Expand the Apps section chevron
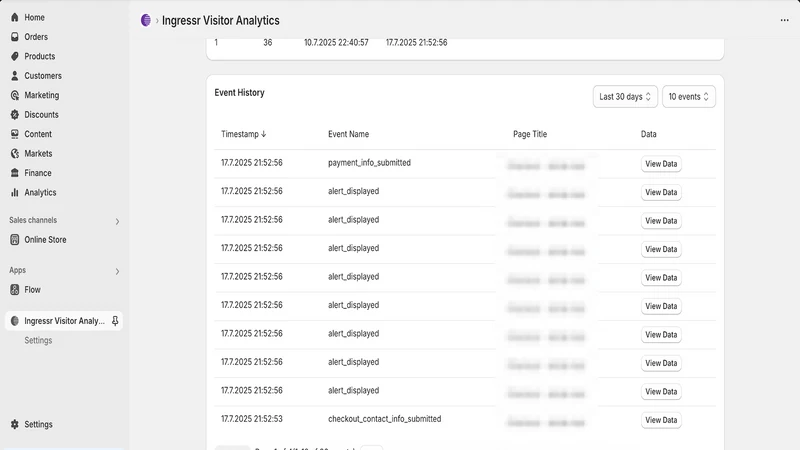 117,271
